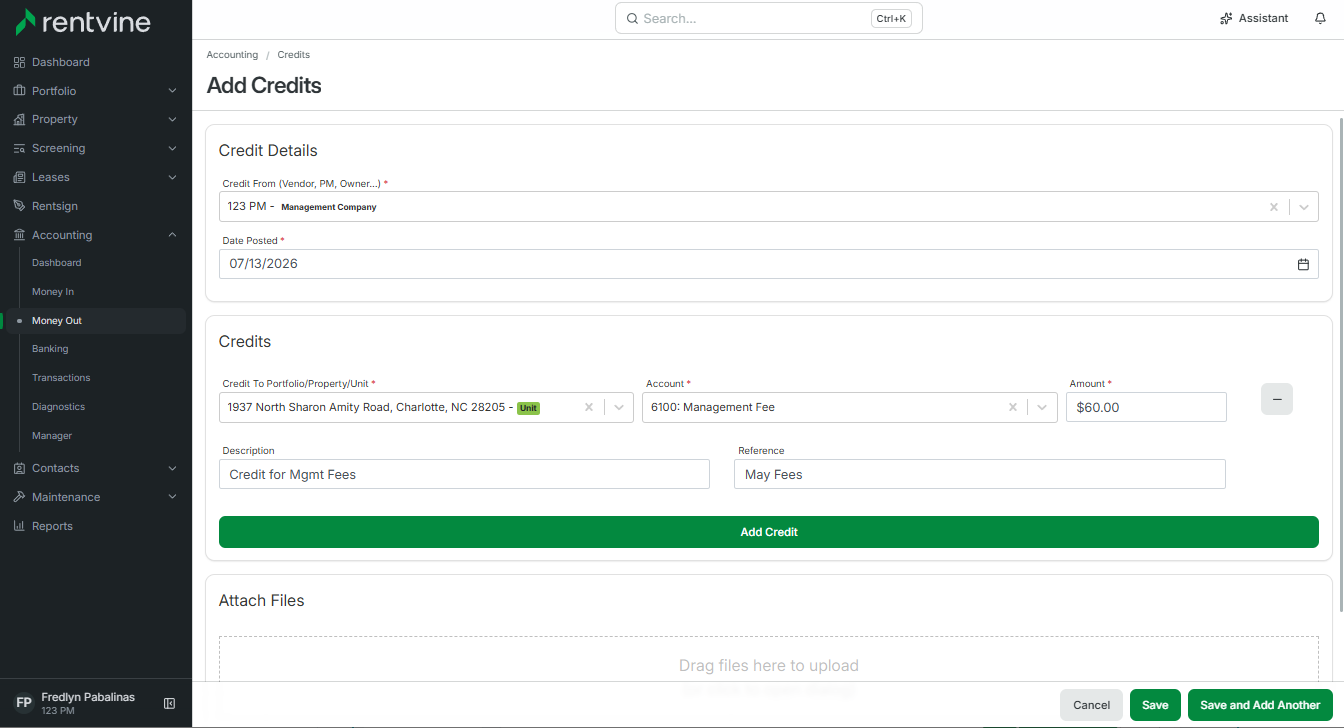1344x728 pixels.
Task: Open the Assistant sparkle button
Action: [1254, 18]
